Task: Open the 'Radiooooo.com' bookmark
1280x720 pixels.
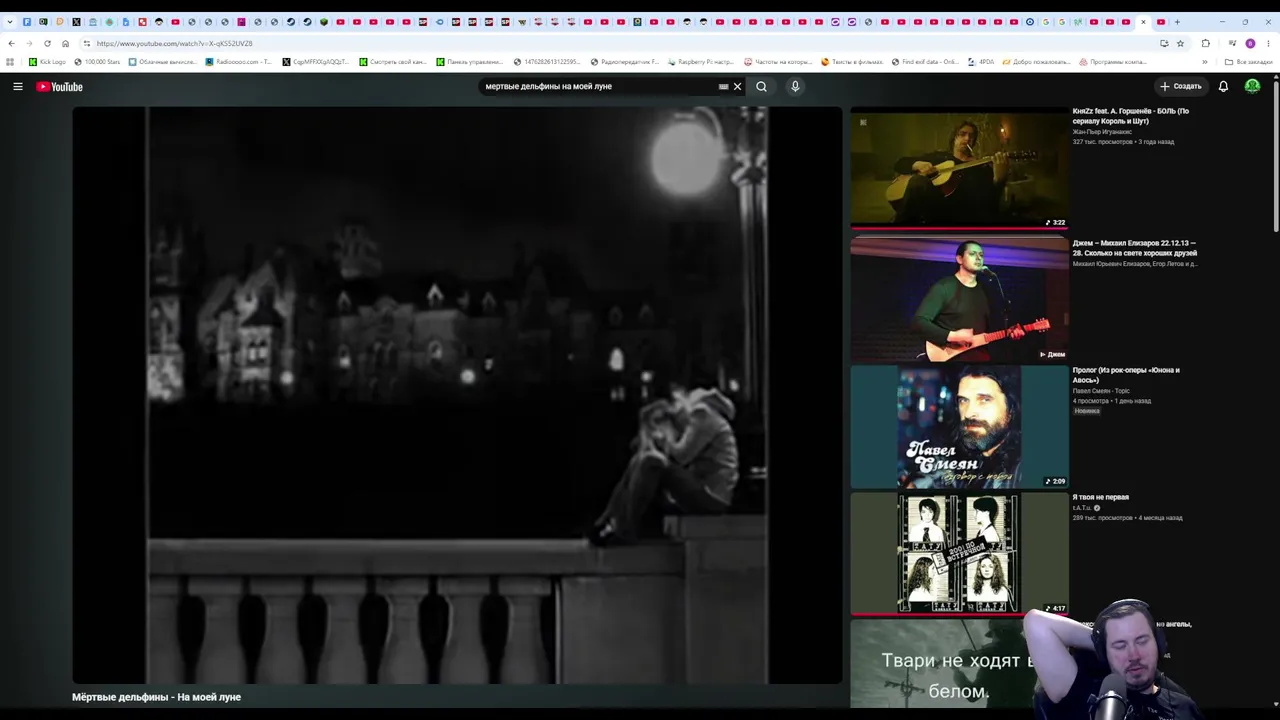Action: [238, 62]
